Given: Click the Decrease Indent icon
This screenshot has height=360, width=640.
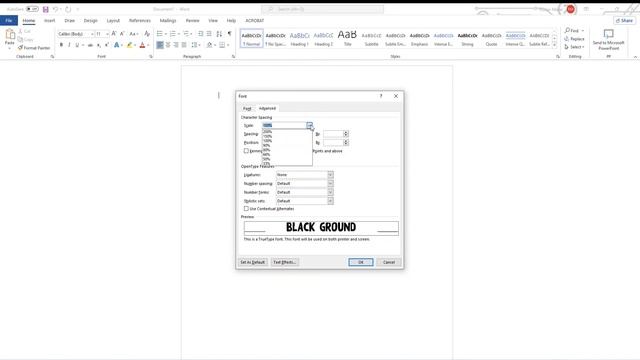Looking at the screenshot, I should point(200,33).
